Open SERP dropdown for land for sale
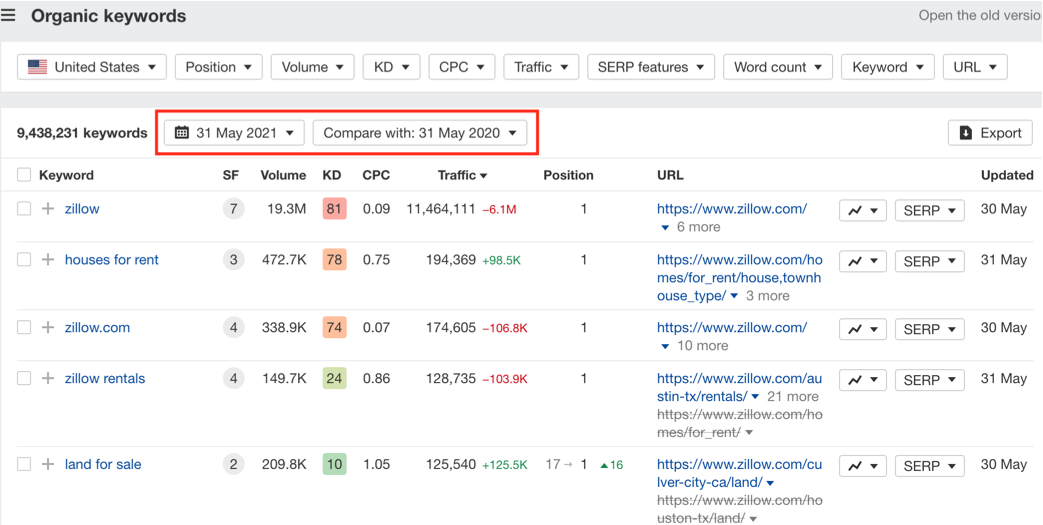1043x525 pixels. coord(930,466)
